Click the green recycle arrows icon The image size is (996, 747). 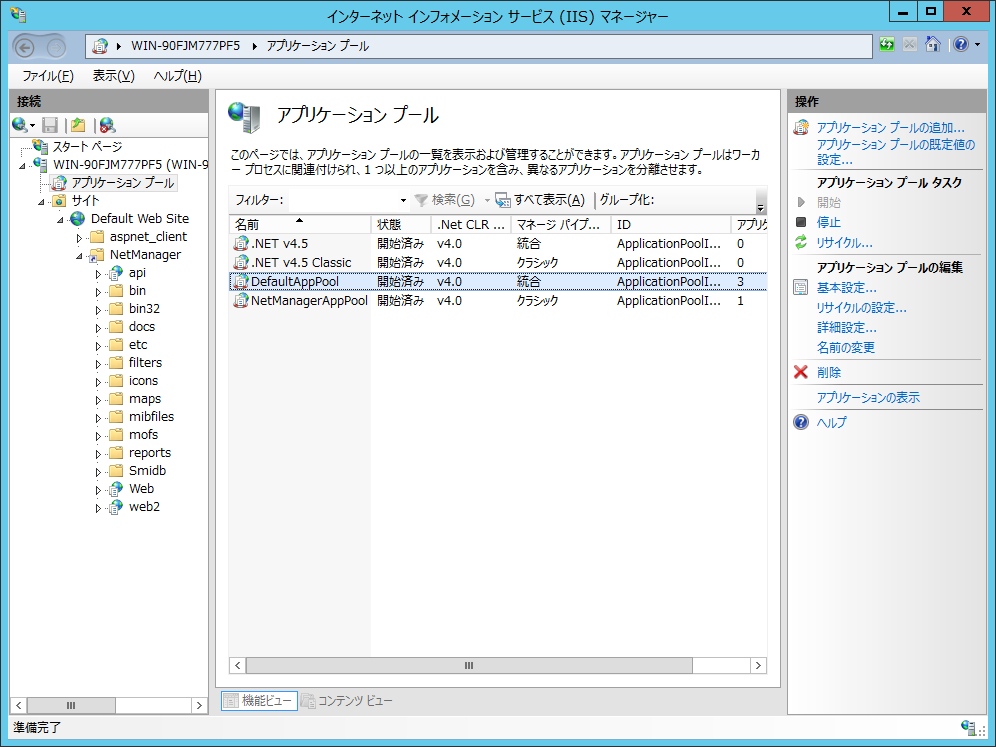click(801, 242)
